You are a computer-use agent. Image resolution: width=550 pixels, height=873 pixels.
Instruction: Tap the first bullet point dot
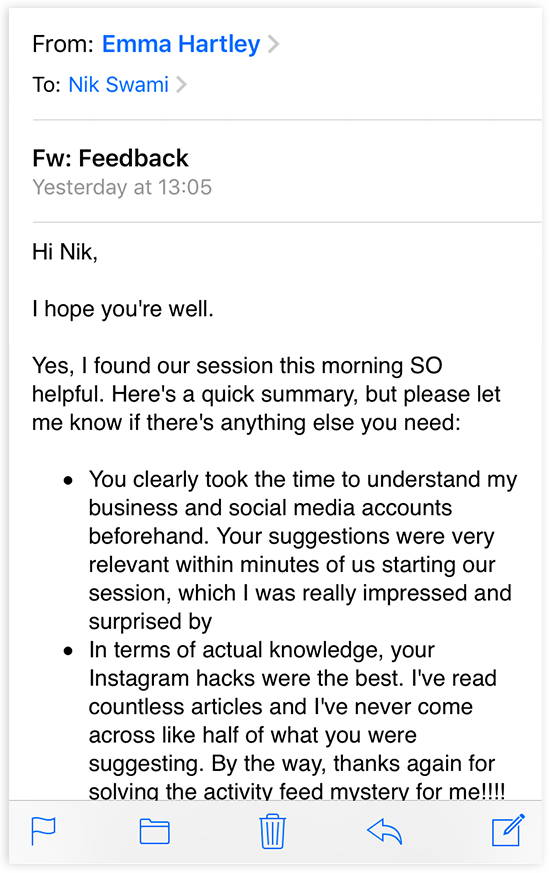tap(68, 480)
